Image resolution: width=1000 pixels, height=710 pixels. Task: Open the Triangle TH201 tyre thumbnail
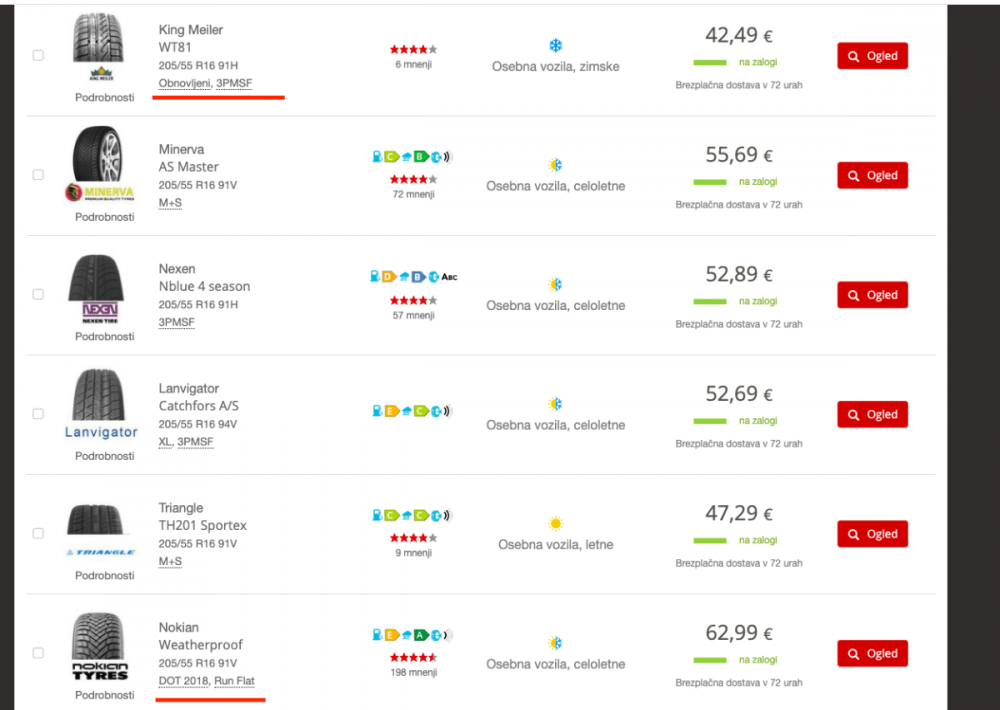96,520
